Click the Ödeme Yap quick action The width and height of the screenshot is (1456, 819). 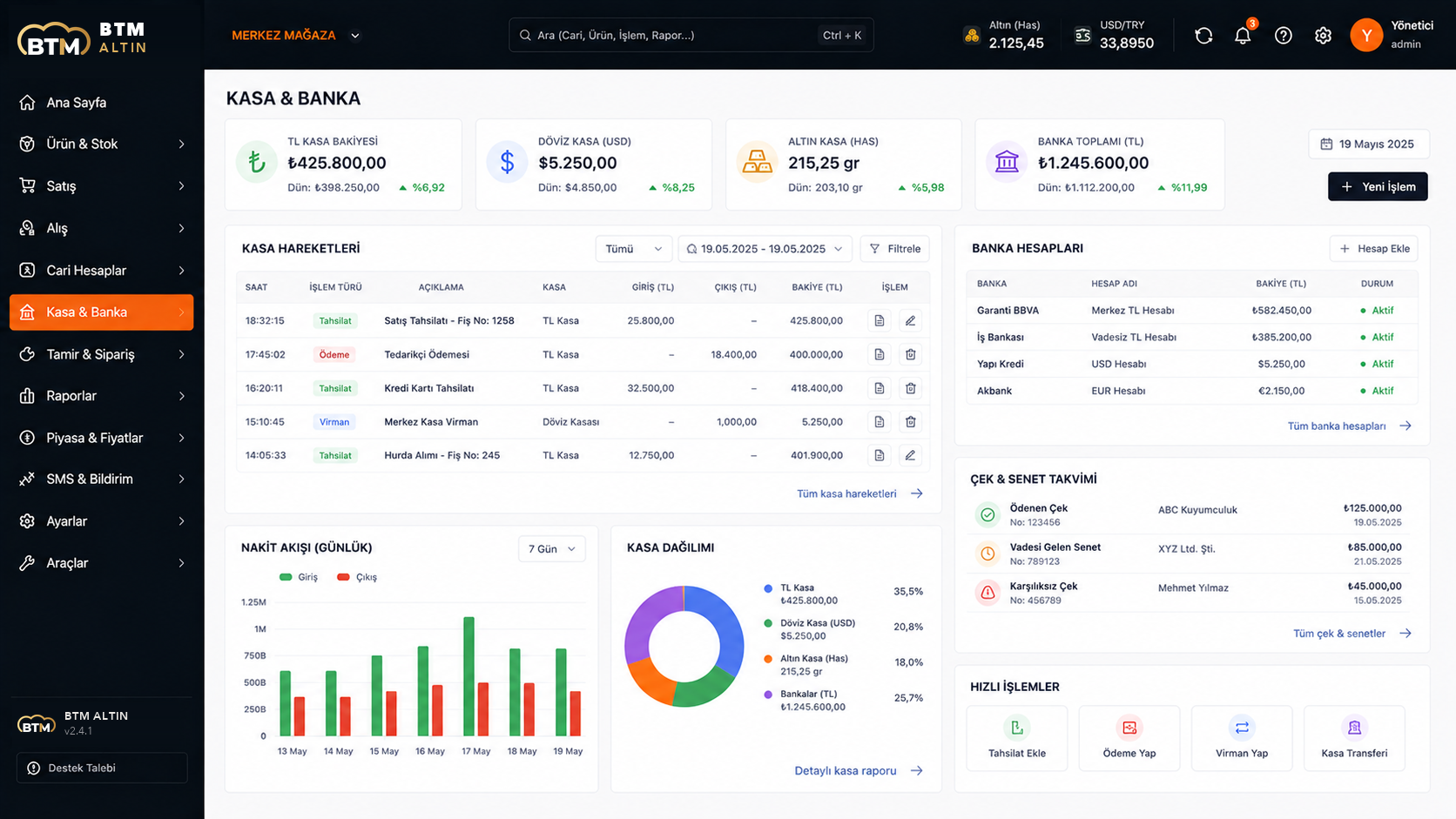tap(1129, 738)
